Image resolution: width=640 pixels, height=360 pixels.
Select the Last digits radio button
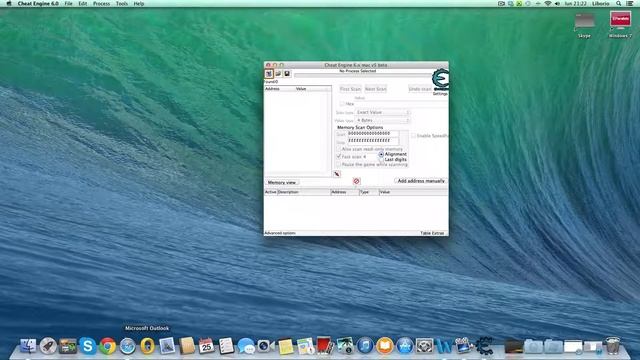coord(381,160)
